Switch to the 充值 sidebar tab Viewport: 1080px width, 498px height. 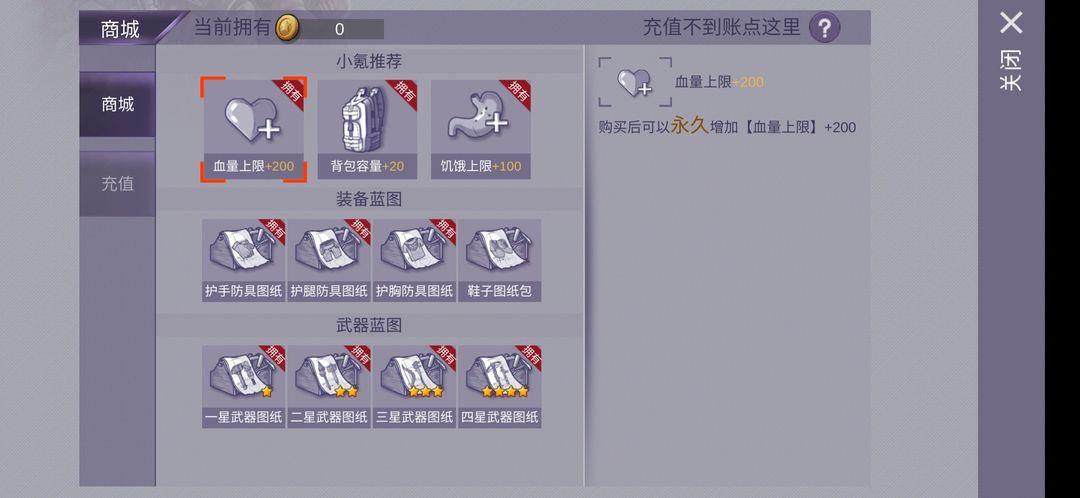click(117, 184)
